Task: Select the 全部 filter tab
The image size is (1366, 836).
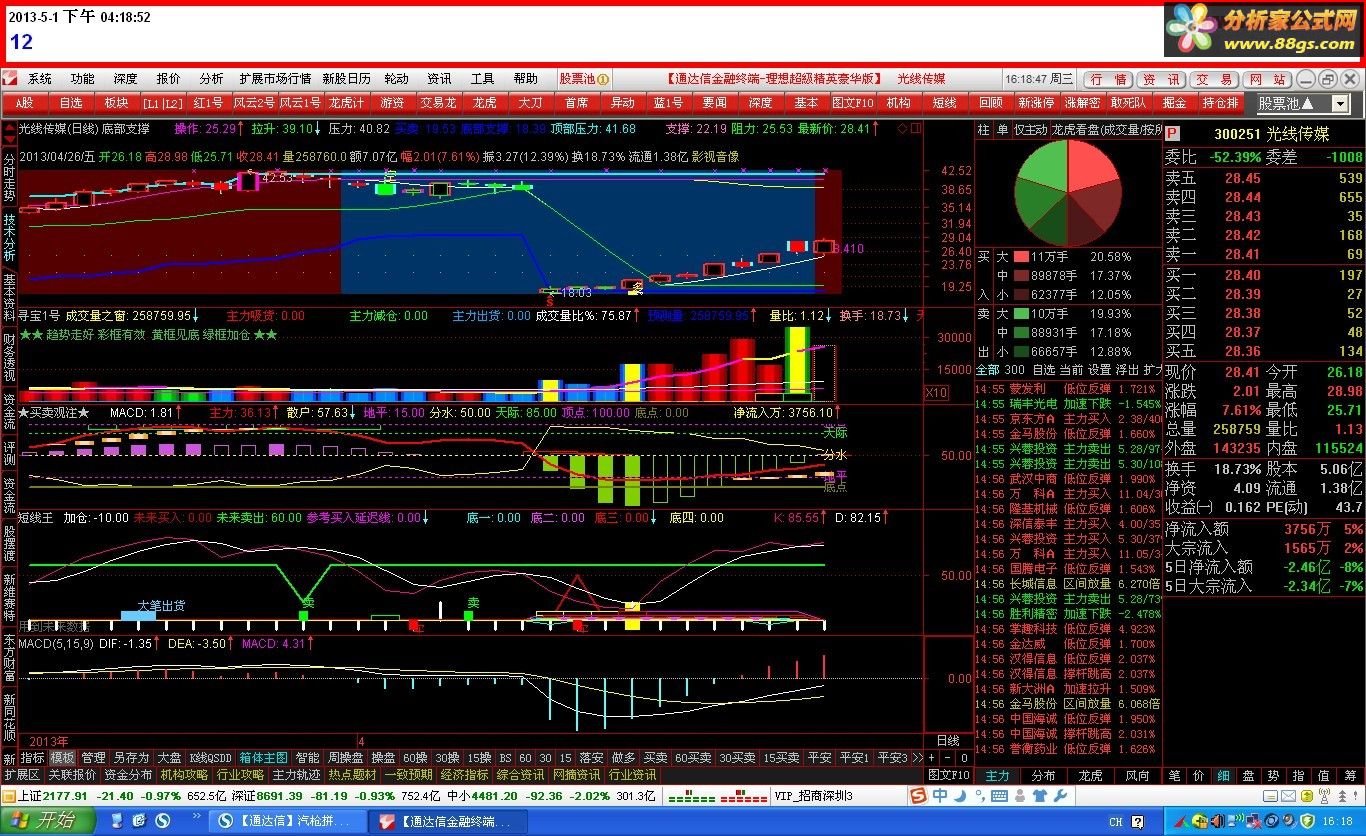Action: [987, 370]
